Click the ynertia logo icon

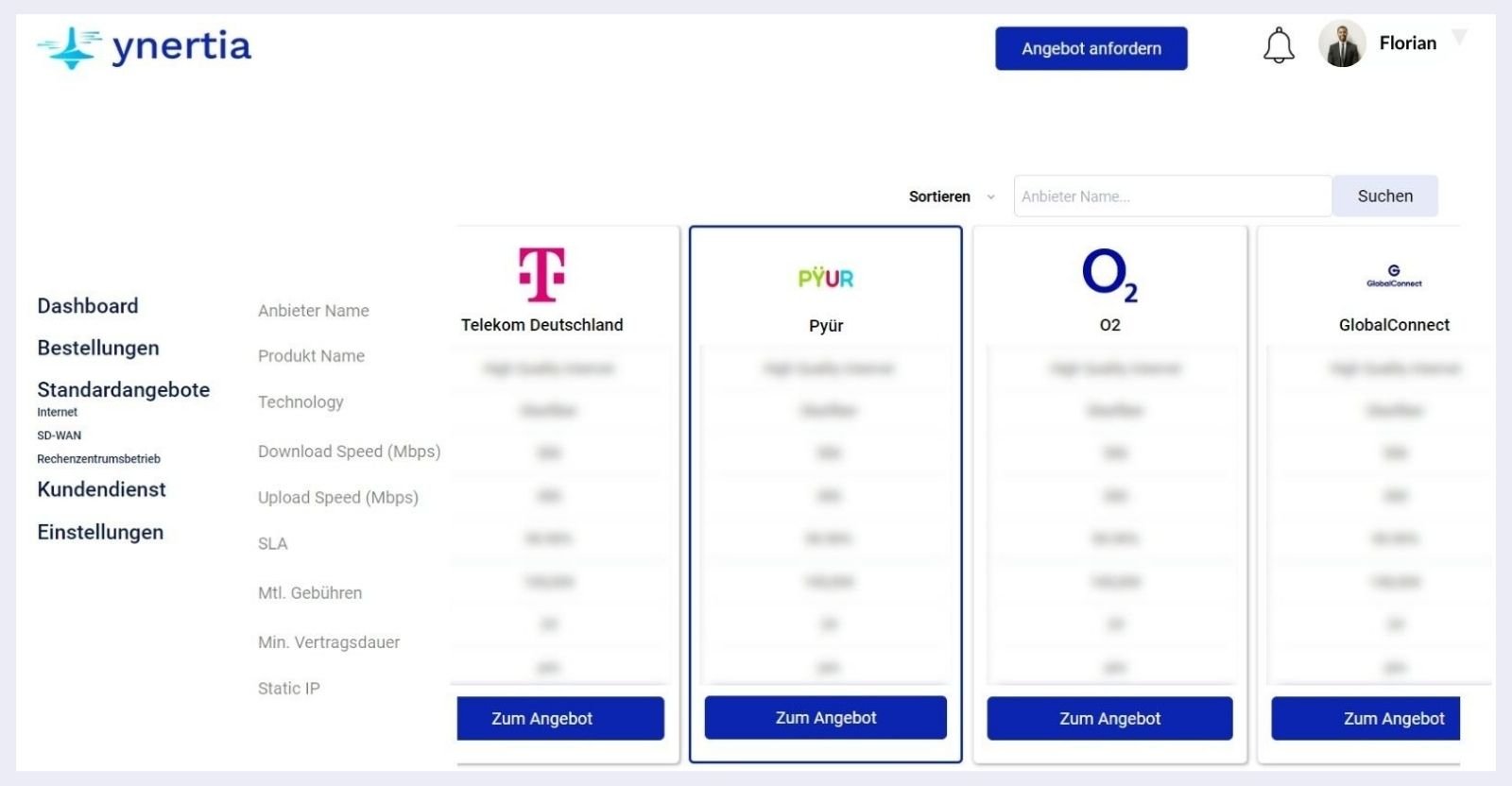point(69,47)
